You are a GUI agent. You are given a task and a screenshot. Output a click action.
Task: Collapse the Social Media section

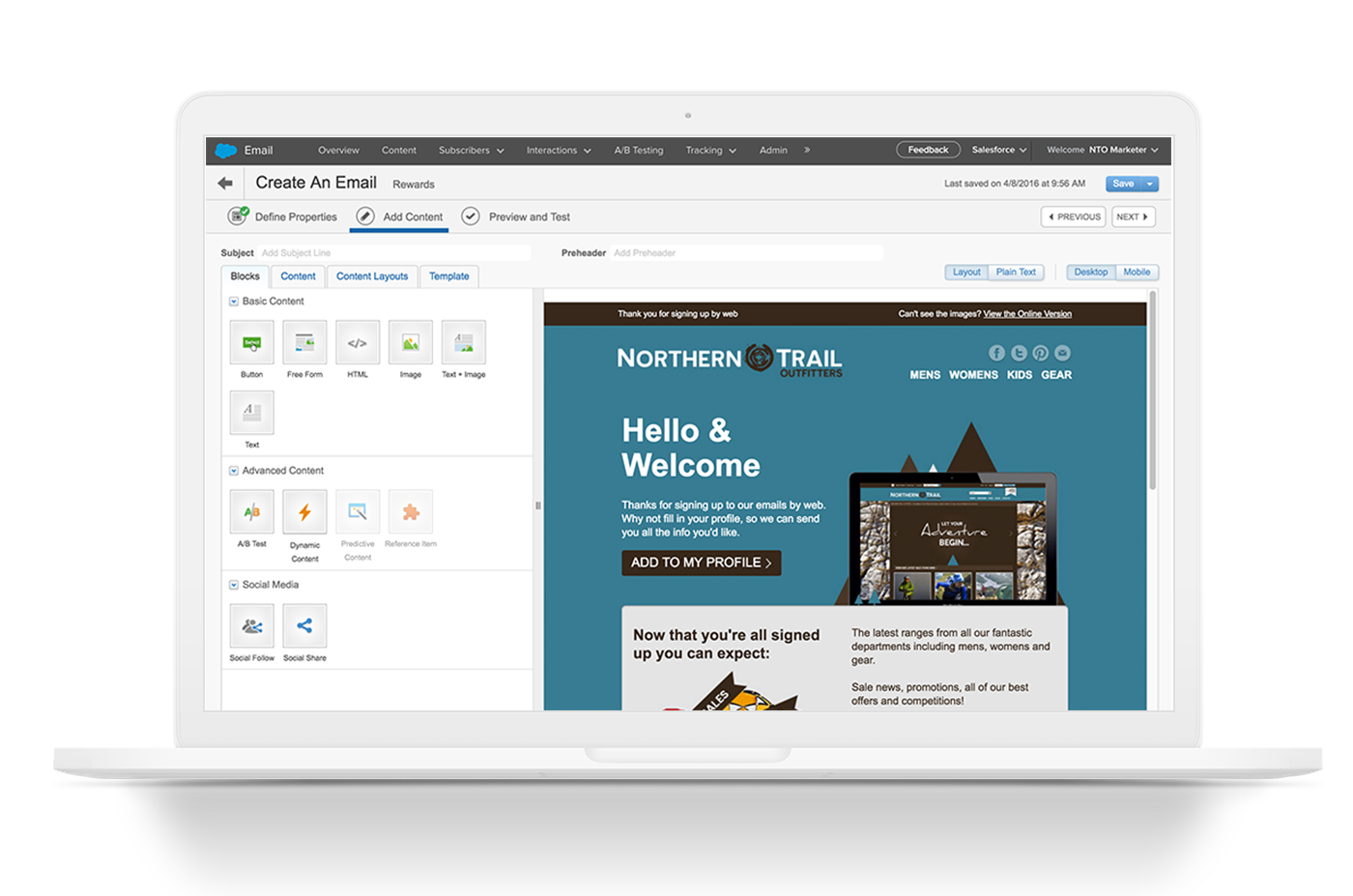click(x=234, y=585)
